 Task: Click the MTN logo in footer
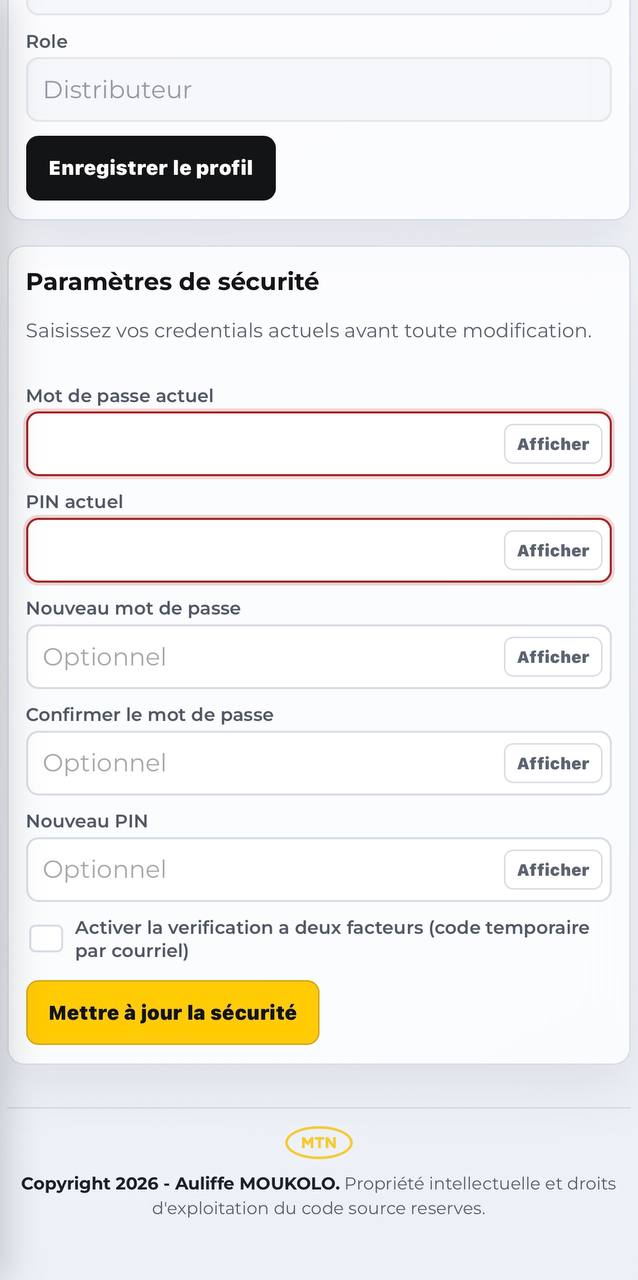click(x=319, y=1142)
